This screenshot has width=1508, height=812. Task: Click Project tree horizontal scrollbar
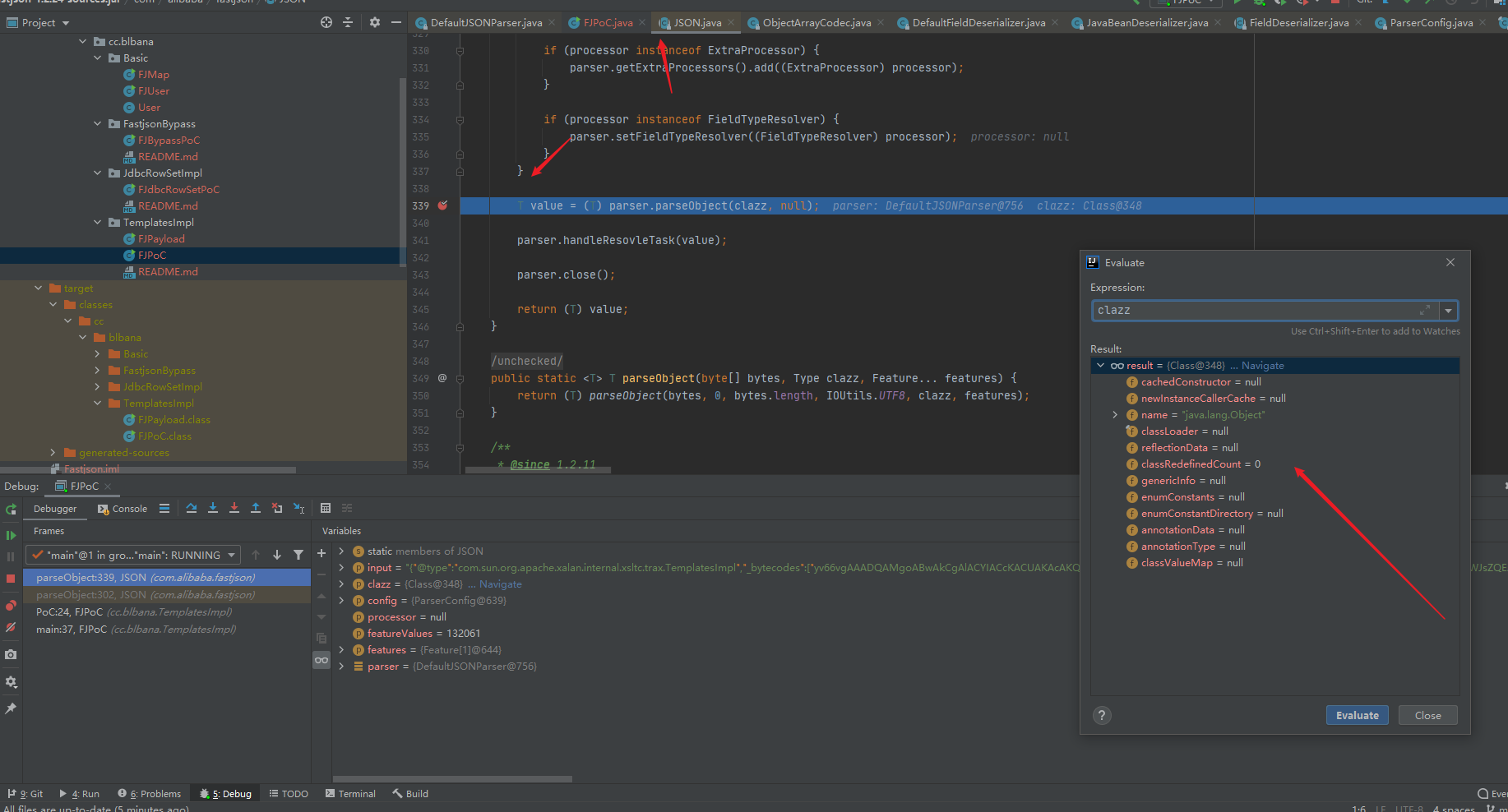148,470
